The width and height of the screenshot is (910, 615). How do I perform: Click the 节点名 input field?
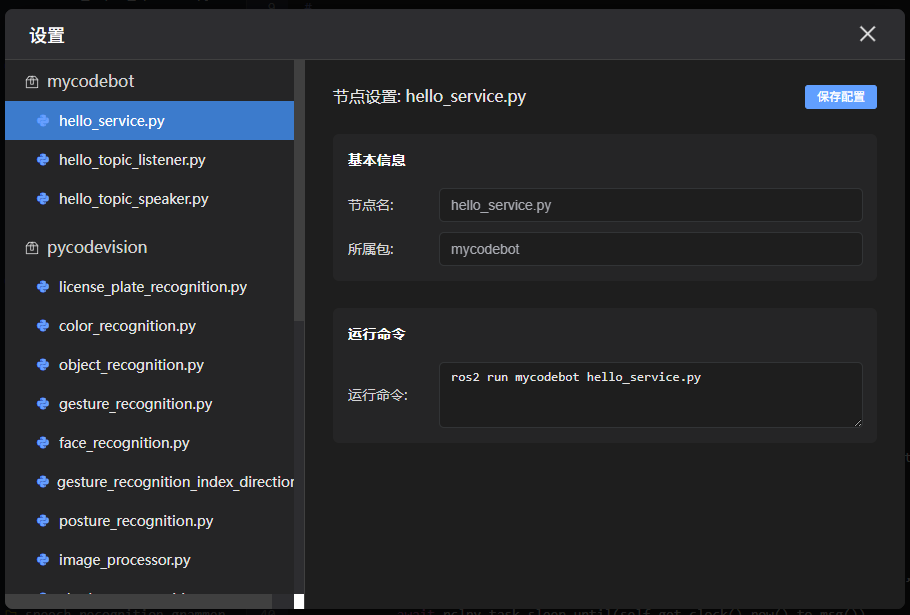pos(650,205)
